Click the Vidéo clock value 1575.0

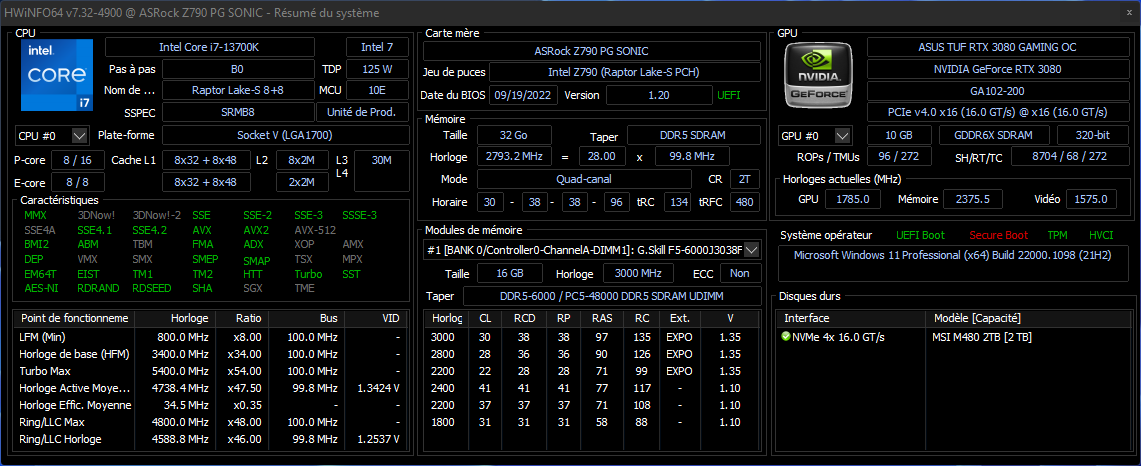(1091, 200)
